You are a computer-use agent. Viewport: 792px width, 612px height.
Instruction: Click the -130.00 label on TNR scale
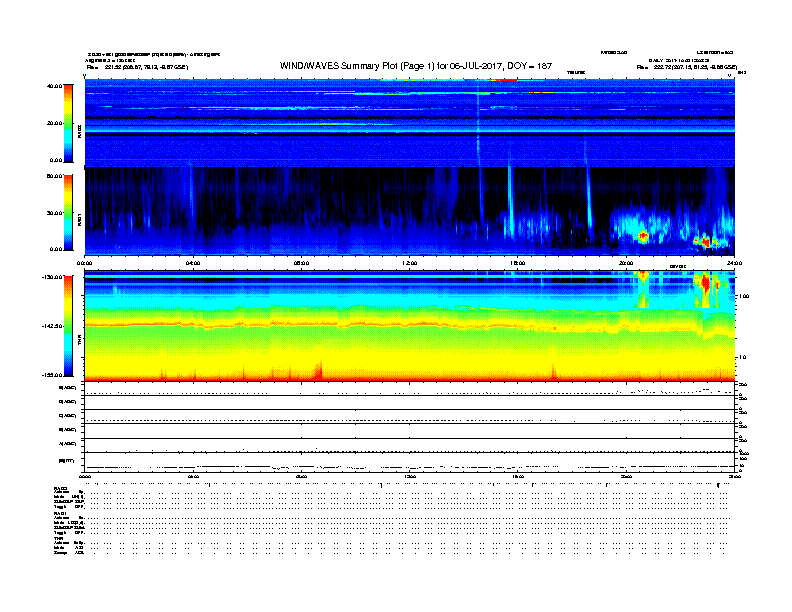coord(51,277)
